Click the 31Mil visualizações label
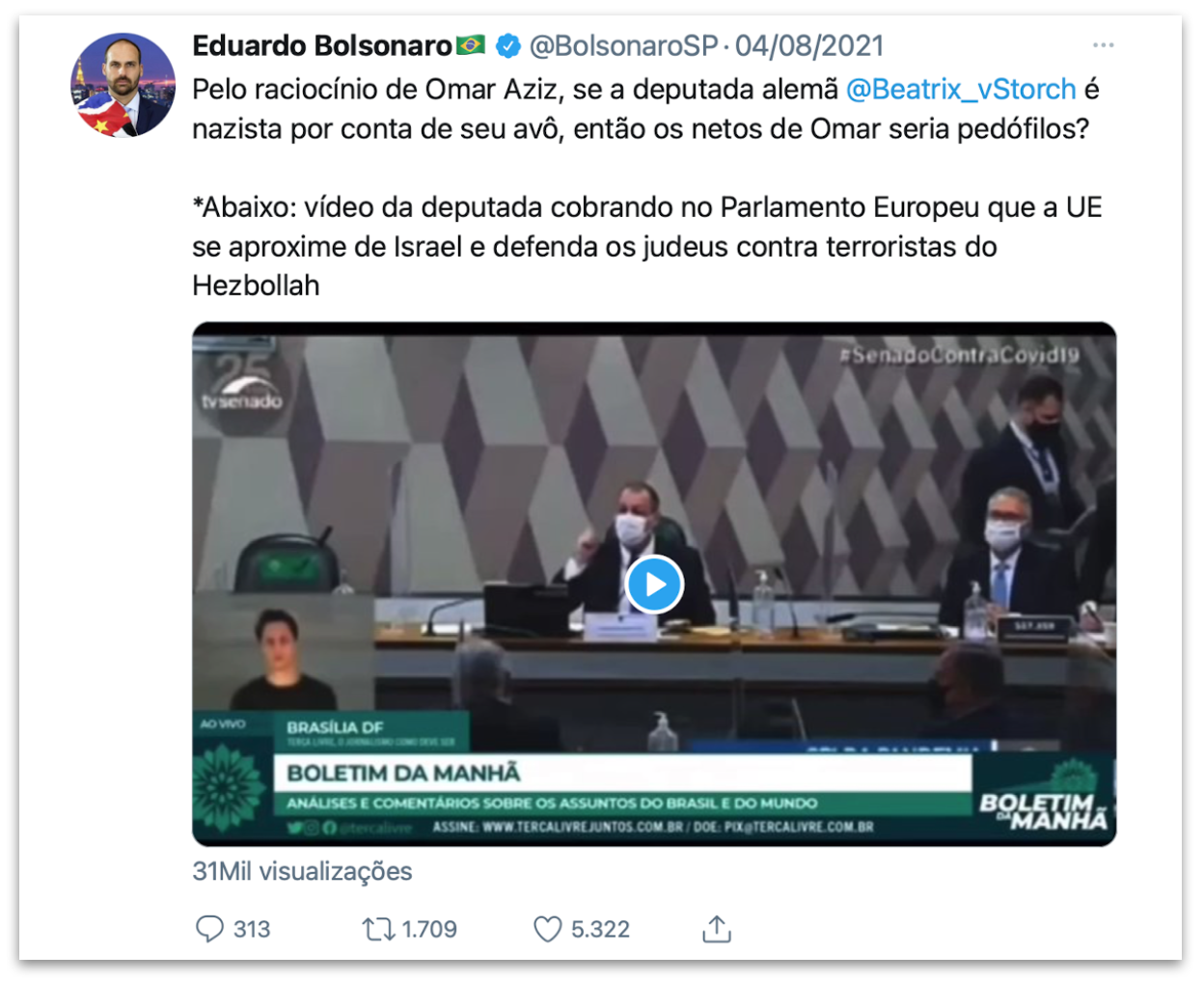This screenshot has width=1204, height=982. 302,871
